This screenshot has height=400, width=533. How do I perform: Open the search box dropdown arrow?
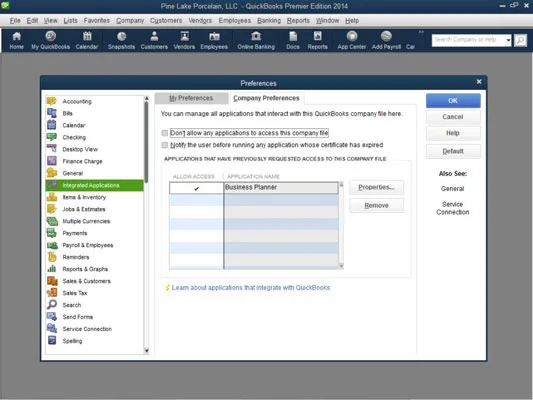[508, 40]
